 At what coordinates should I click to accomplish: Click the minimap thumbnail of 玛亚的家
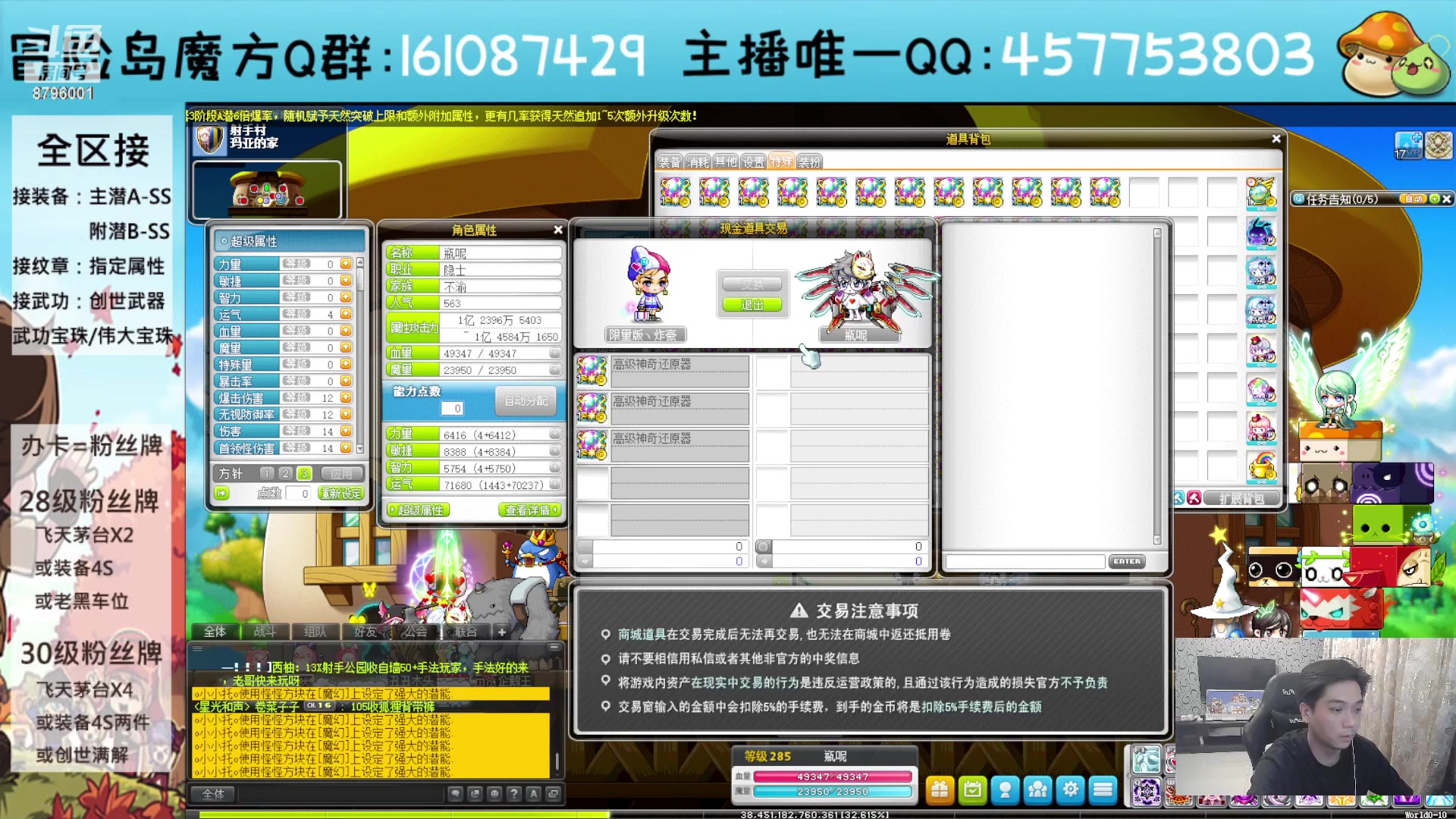267,190
